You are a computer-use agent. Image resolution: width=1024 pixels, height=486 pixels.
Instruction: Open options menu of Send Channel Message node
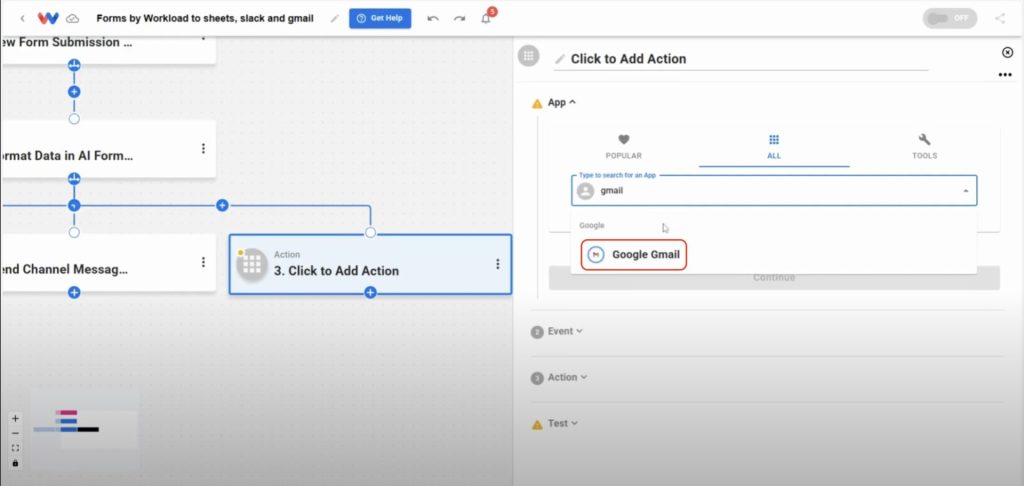tap(203, 262)
